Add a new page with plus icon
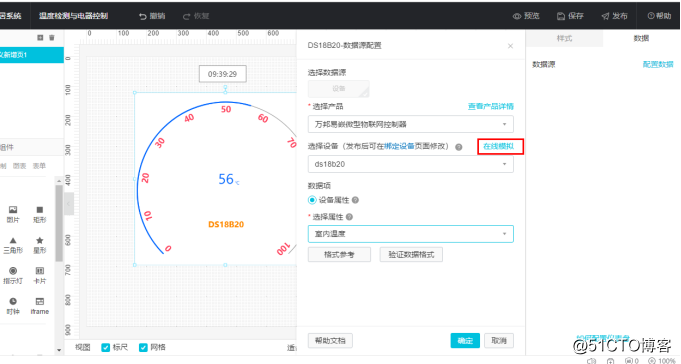The width and height of the screenshot is (681, 364). 40,38
